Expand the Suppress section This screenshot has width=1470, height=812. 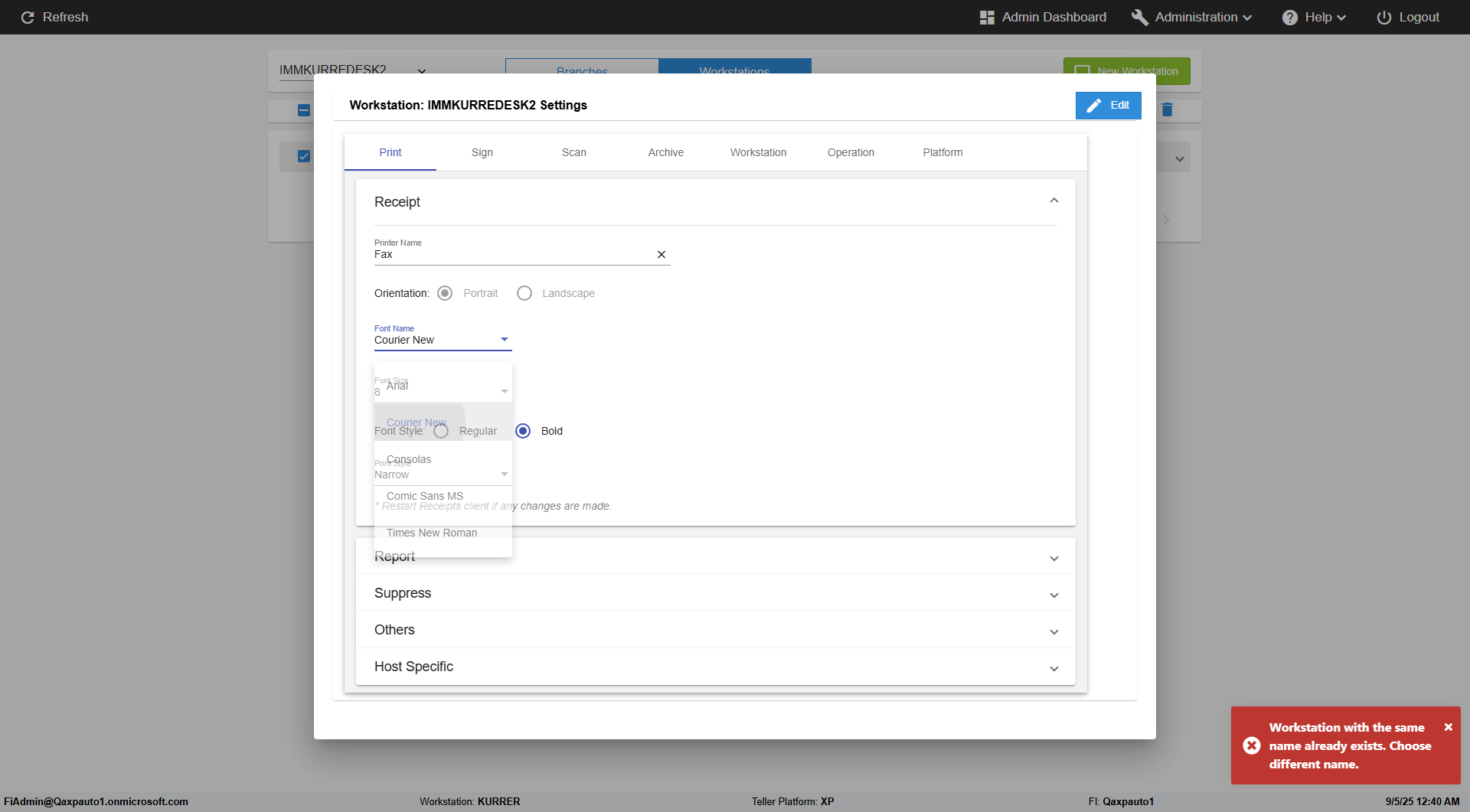1054,595
